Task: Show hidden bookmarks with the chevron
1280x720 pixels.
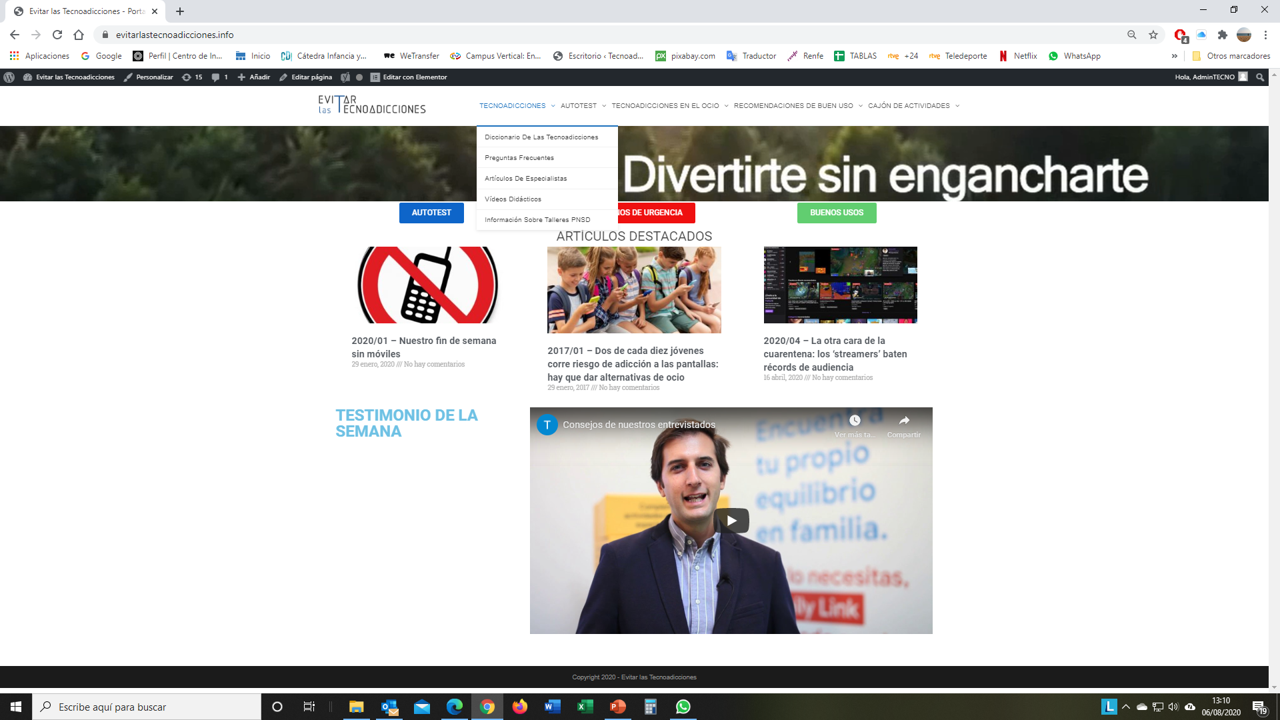Action: click(1174, 56)
